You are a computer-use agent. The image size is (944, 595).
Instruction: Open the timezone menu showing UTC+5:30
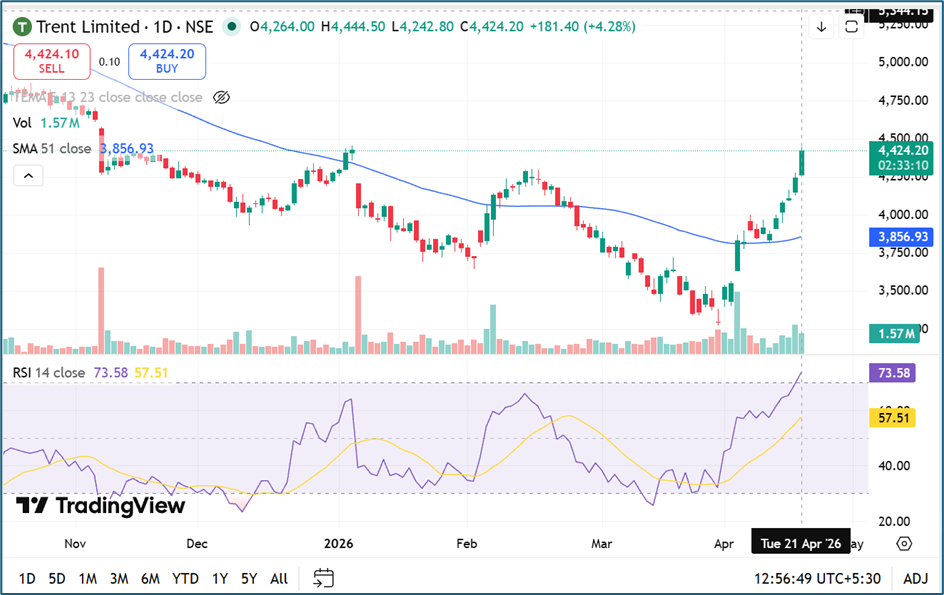[818, 578]
